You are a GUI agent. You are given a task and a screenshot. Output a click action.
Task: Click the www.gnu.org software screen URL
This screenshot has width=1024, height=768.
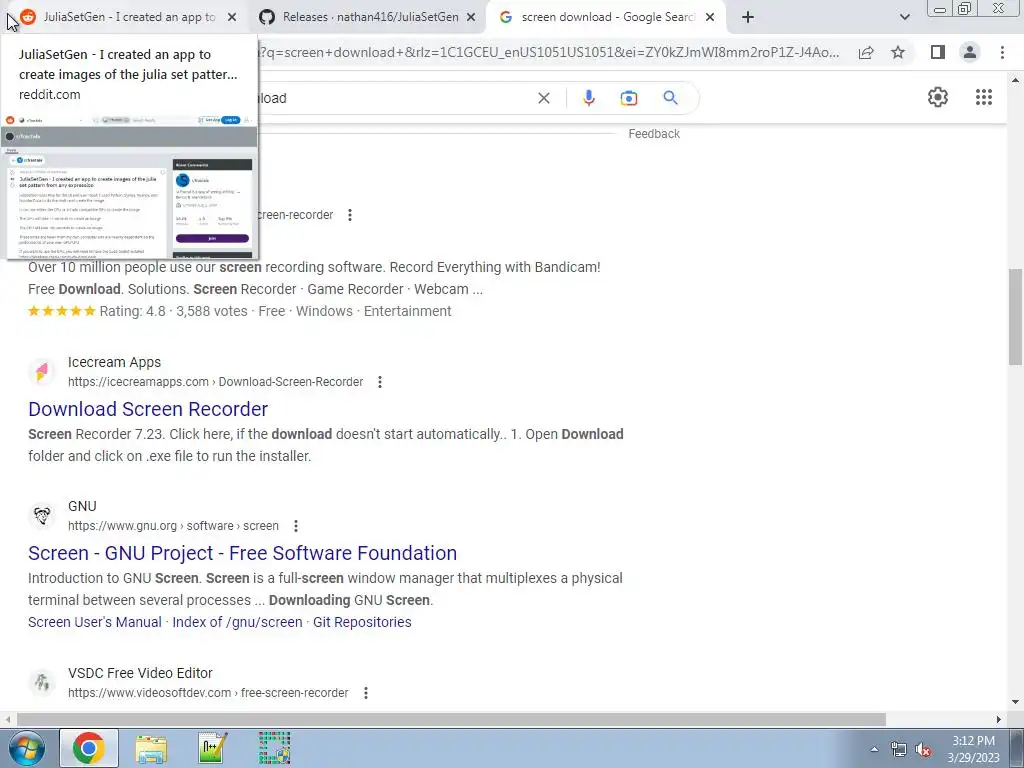tap(173, 526)
